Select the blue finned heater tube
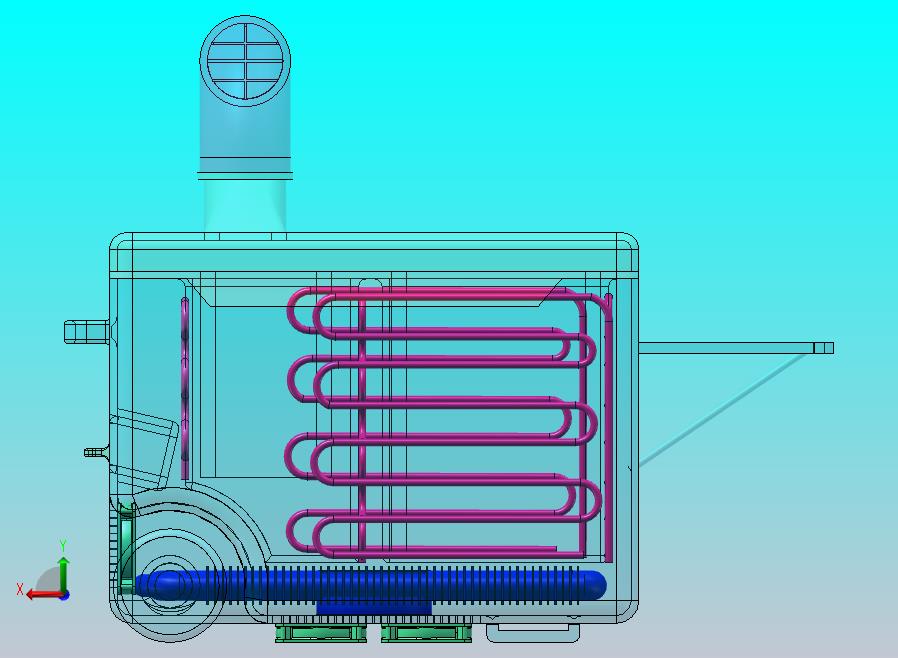The image size is (898, 658). pyautogui.click(x=371, y=585)
